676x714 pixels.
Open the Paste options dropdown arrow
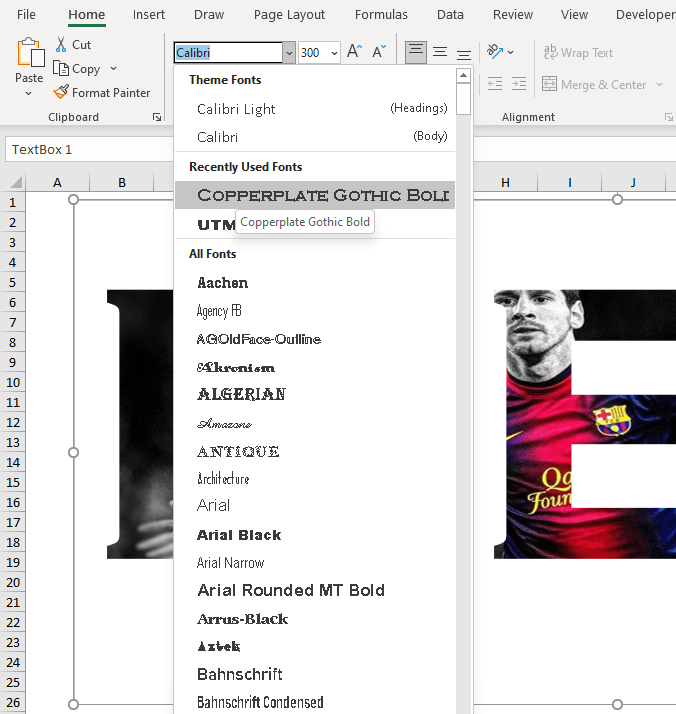click(x=29, y=94)
